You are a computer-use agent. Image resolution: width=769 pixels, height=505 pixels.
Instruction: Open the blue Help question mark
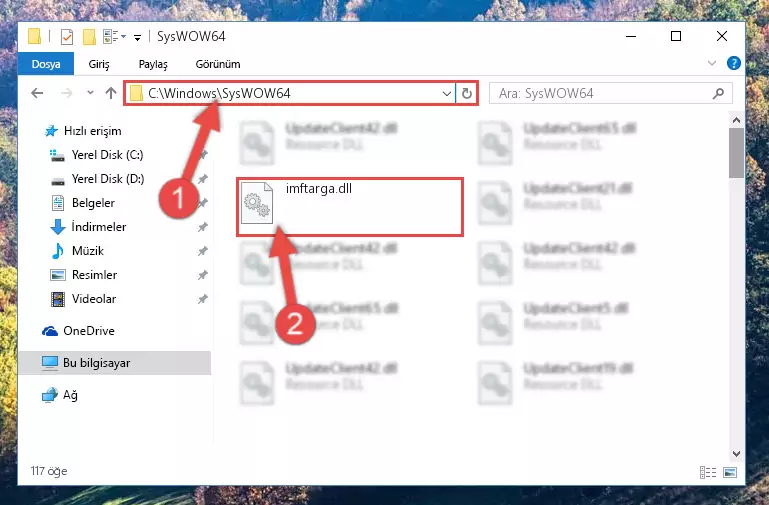tap(734, 63)
